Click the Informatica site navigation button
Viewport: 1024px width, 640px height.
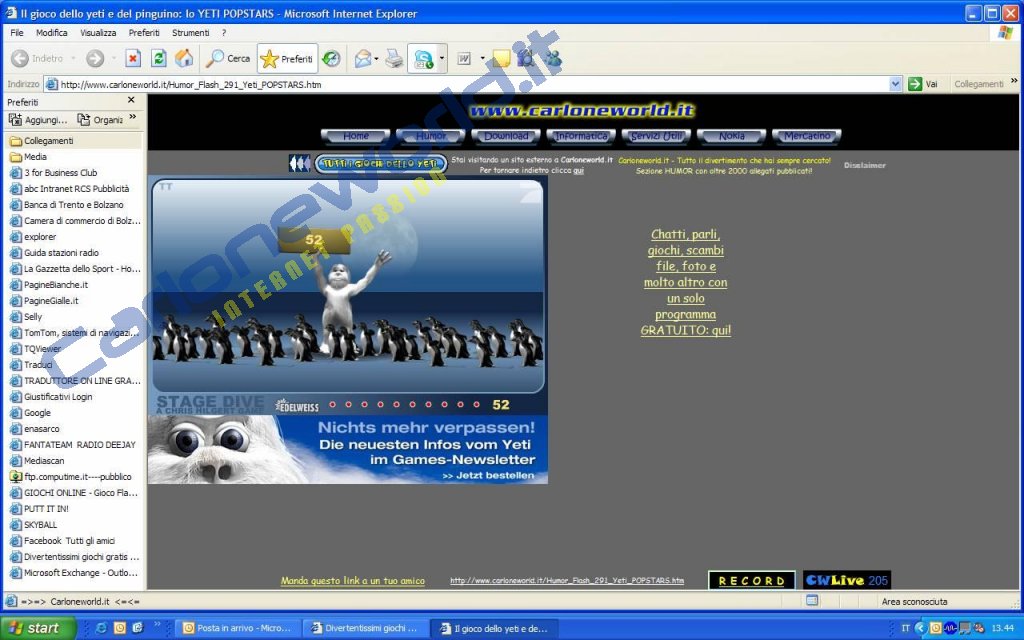[x=581, y=136]
